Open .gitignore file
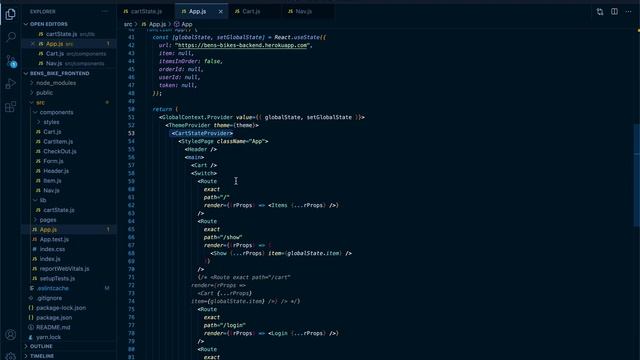Image resolution: width=640 pixels, height=360 pixels. pyautogui.click(x=49, y=298)
